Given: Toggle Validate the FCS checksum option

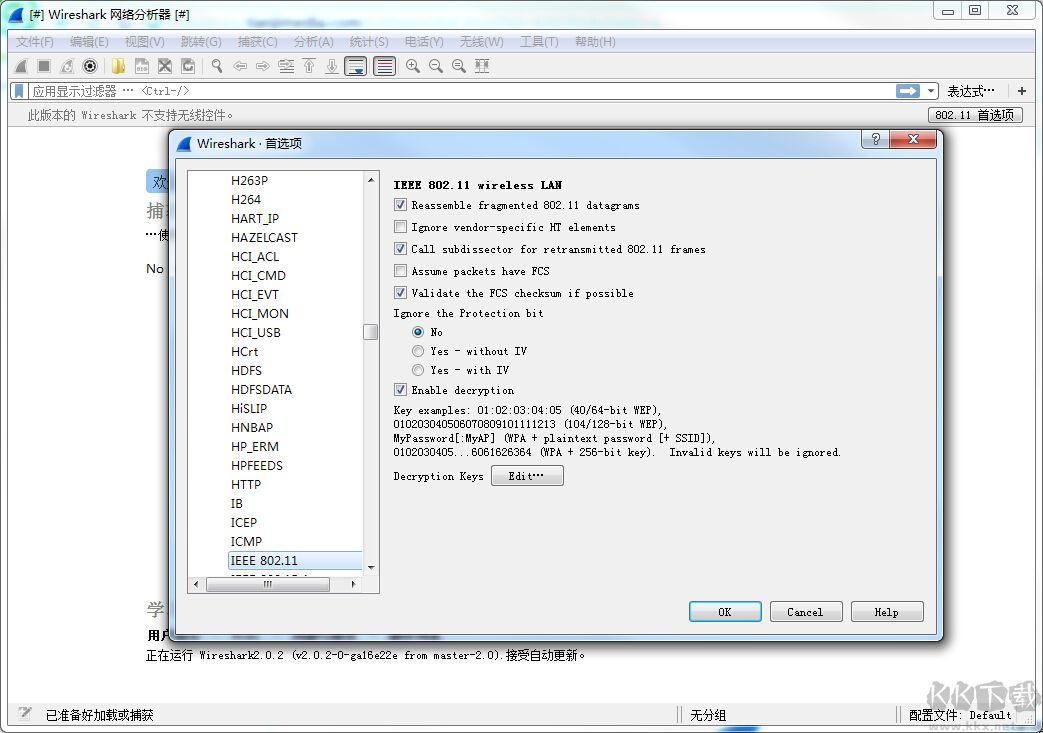Looking at the screenshot, I should point(400,293).
